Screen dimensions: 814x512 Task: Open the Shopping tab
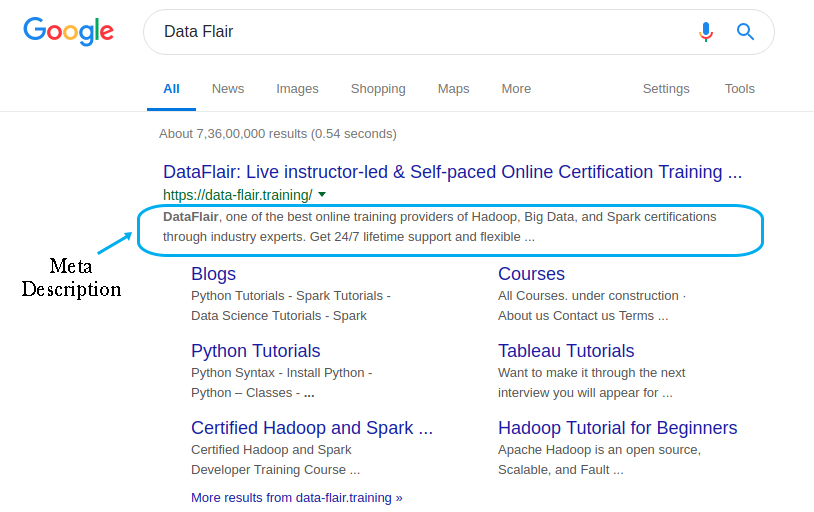point(378,89)
